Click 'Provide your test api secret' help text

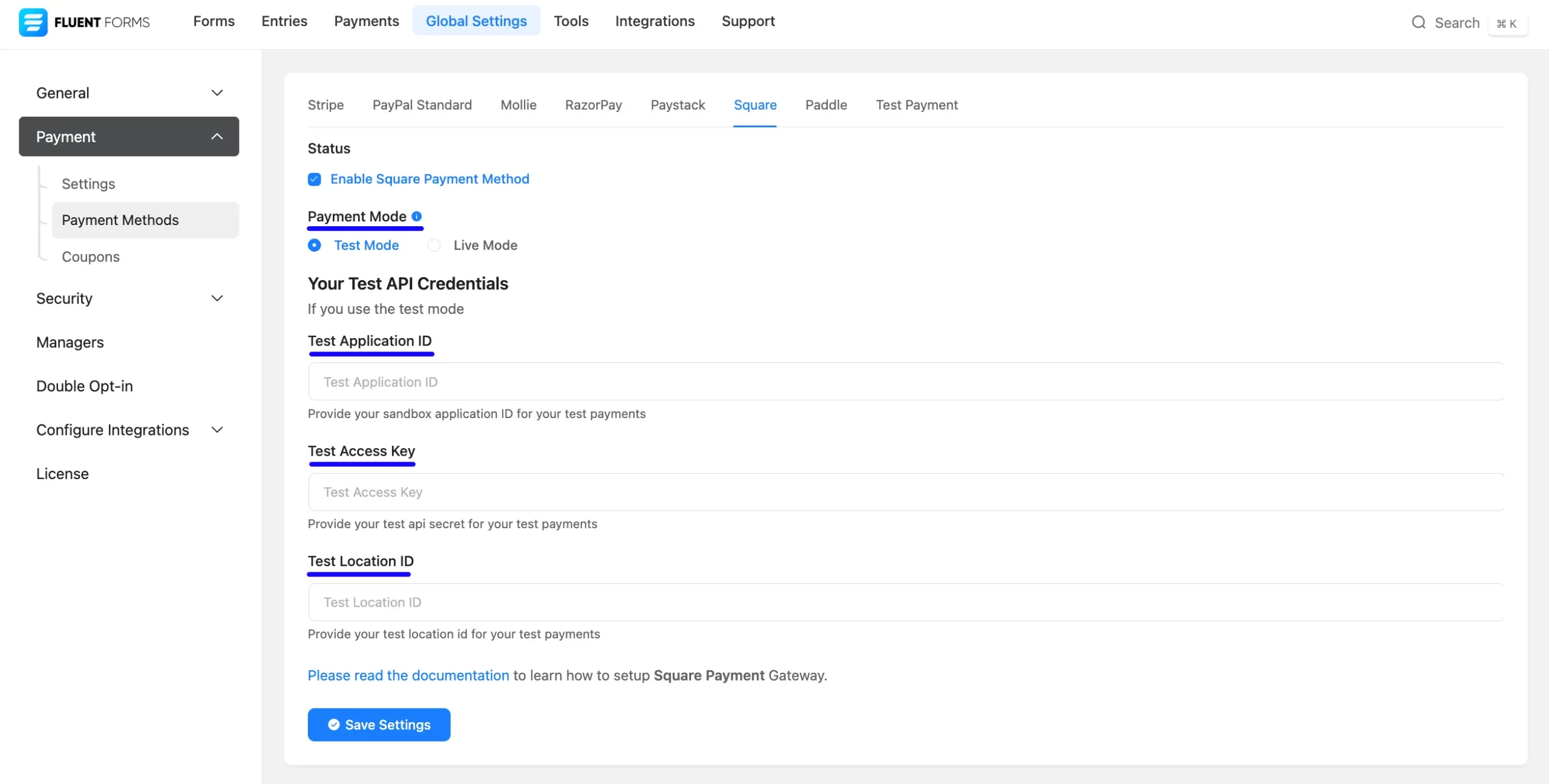pos(453,524)
